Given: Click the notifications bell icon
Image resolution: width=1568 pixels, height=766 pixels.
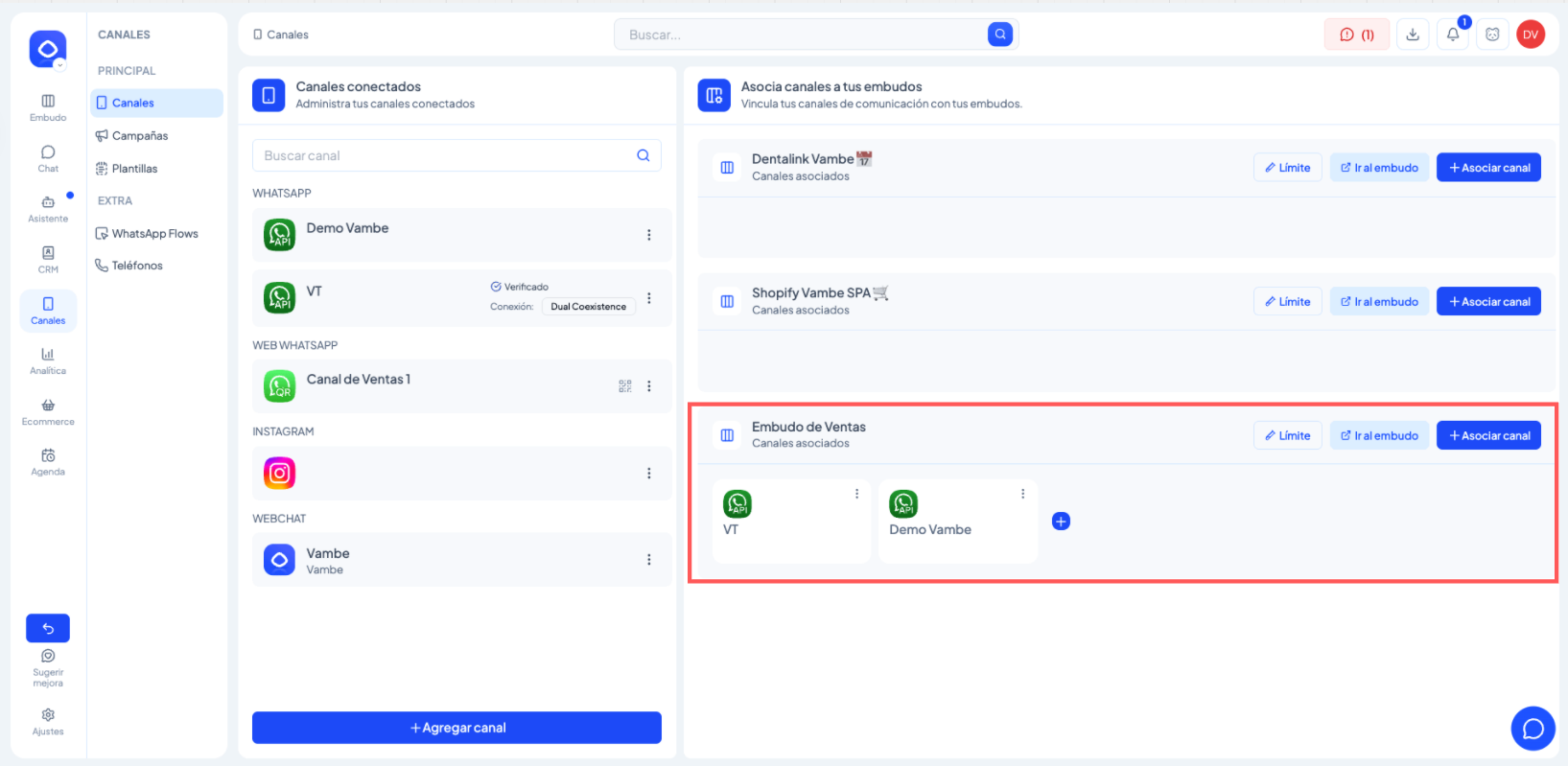Looking at the screenshot, I should (1452, 35).
